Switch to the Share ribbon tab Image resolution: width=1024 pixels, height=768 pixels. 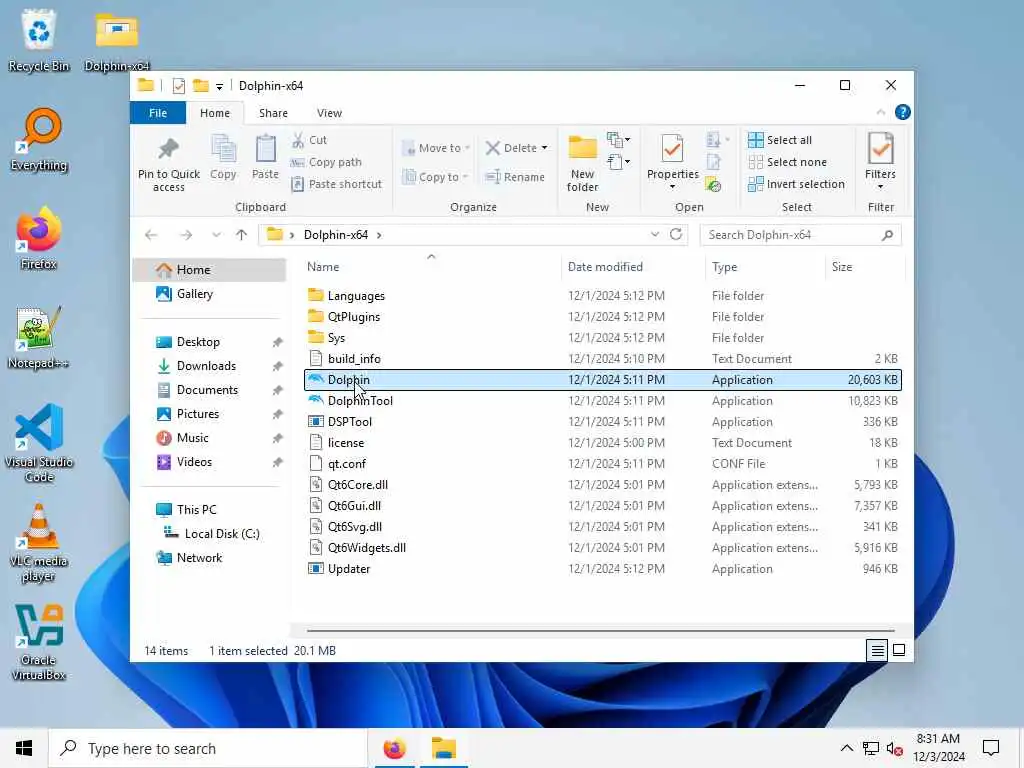pos(273,113)
